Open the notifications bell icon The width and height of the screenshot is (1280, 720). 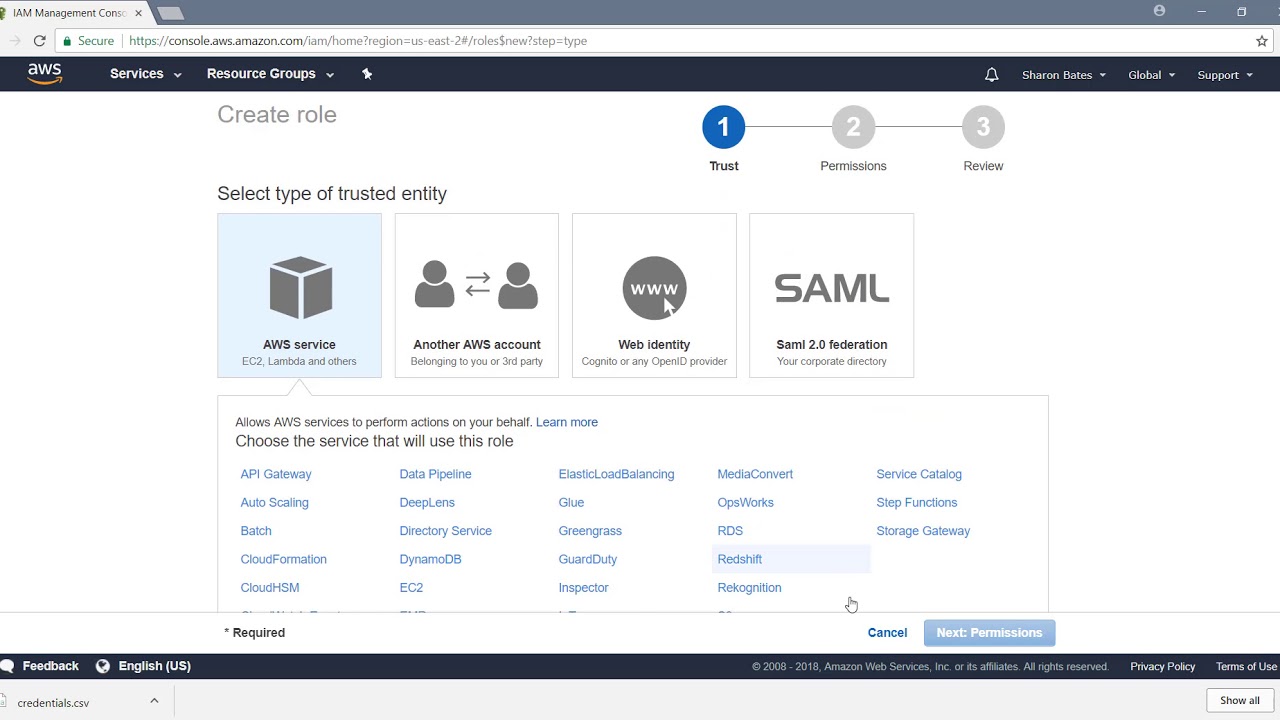(992, 75)
